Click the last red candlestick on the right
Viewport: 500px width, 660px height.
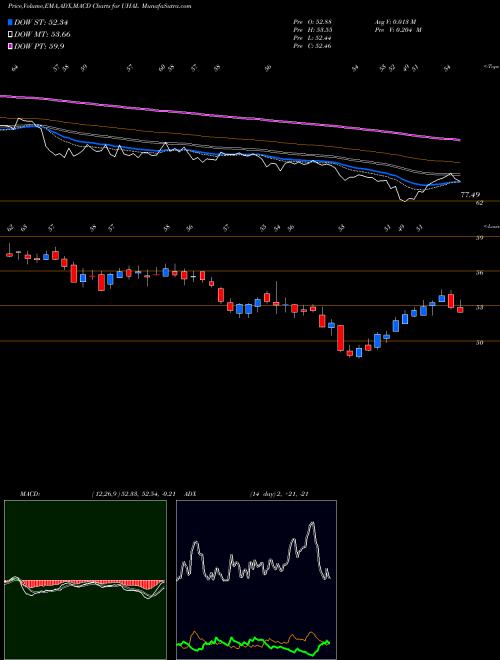tap(460, 309)
